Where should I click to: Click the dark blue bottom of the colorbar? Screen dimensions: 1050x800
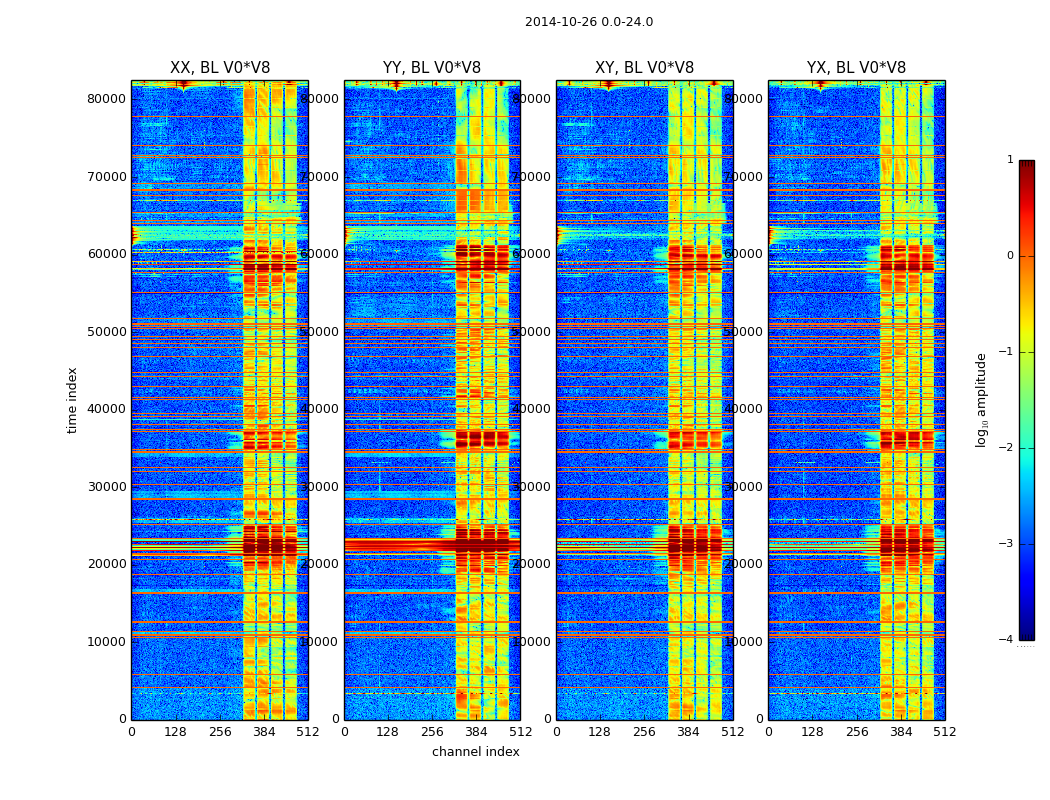1026,633
